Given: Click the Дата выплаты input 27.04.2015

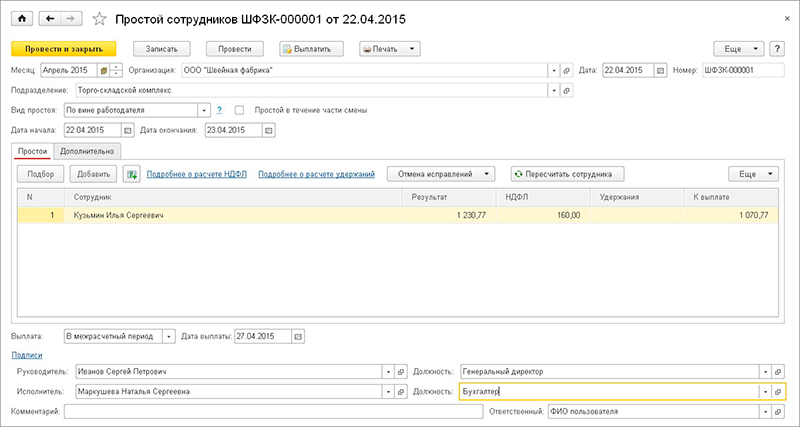Looking at the screenshot, I should coord(263,337).
